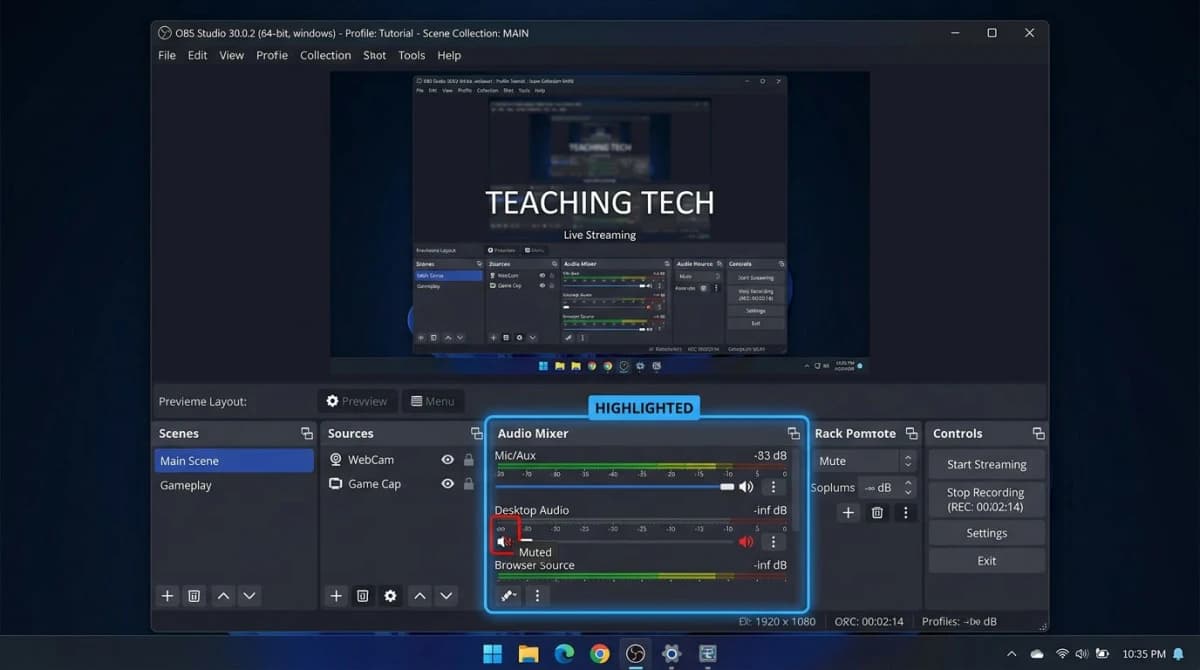Screen dimensions: 1200x670
Task: Undock the Controls panel using its float icon
Action: tap(1039, 433)
